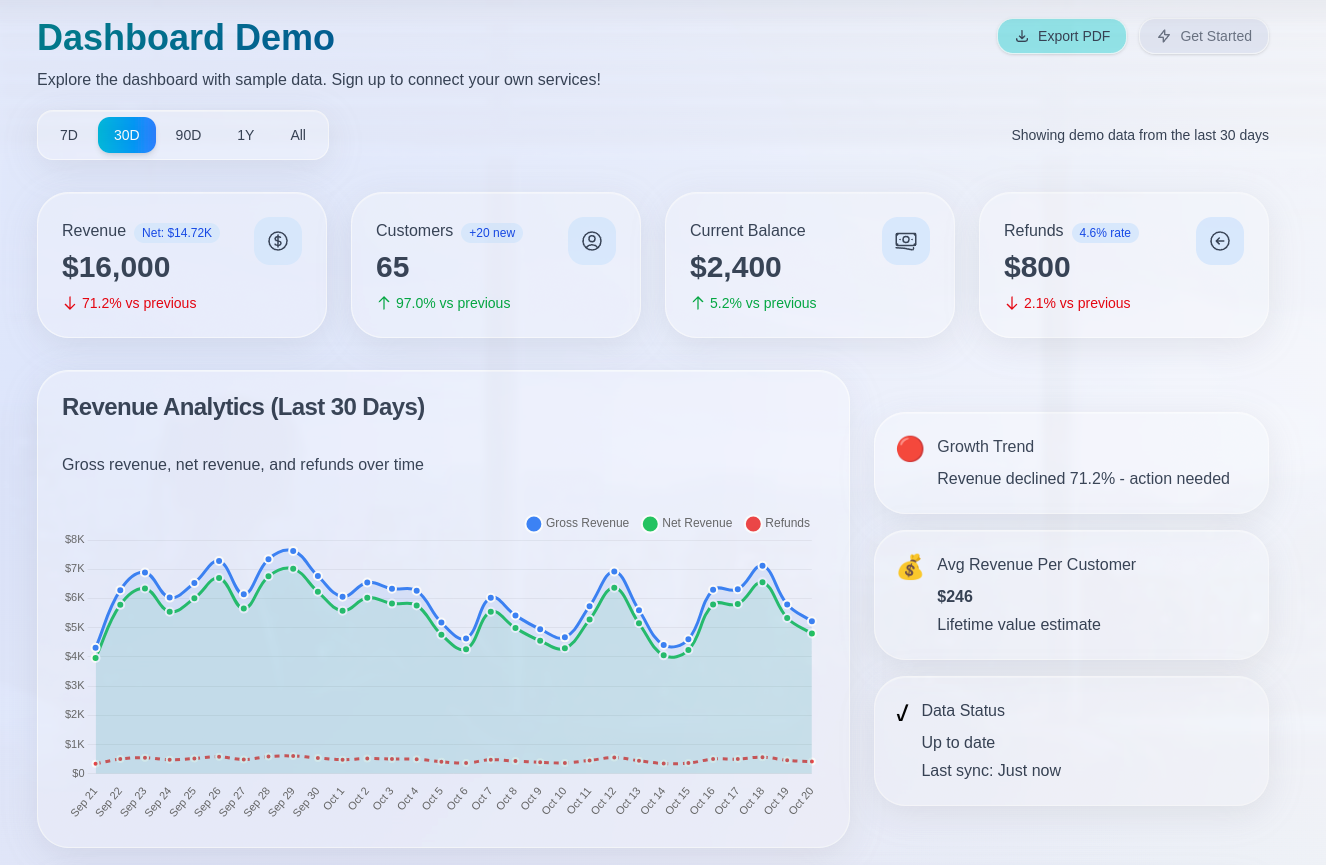Click the Net: $14.72K badge on Revenue card
1326x865 pixels.
click(x=177, y=232)
